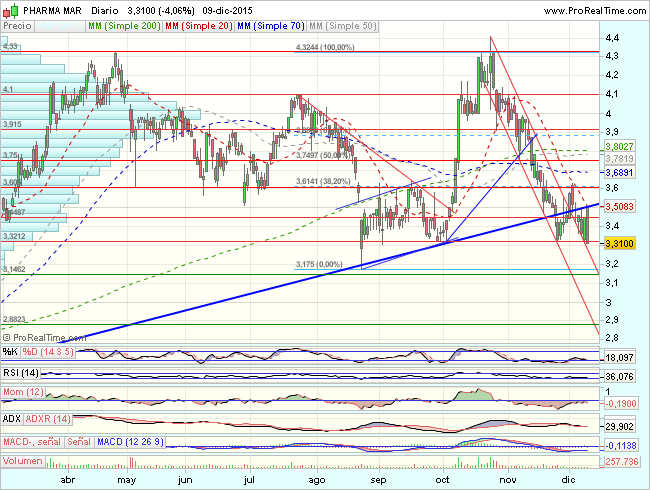
Task: Click the candlestick chart icon beside PHARMA MAR
Action: coord(11,10)
